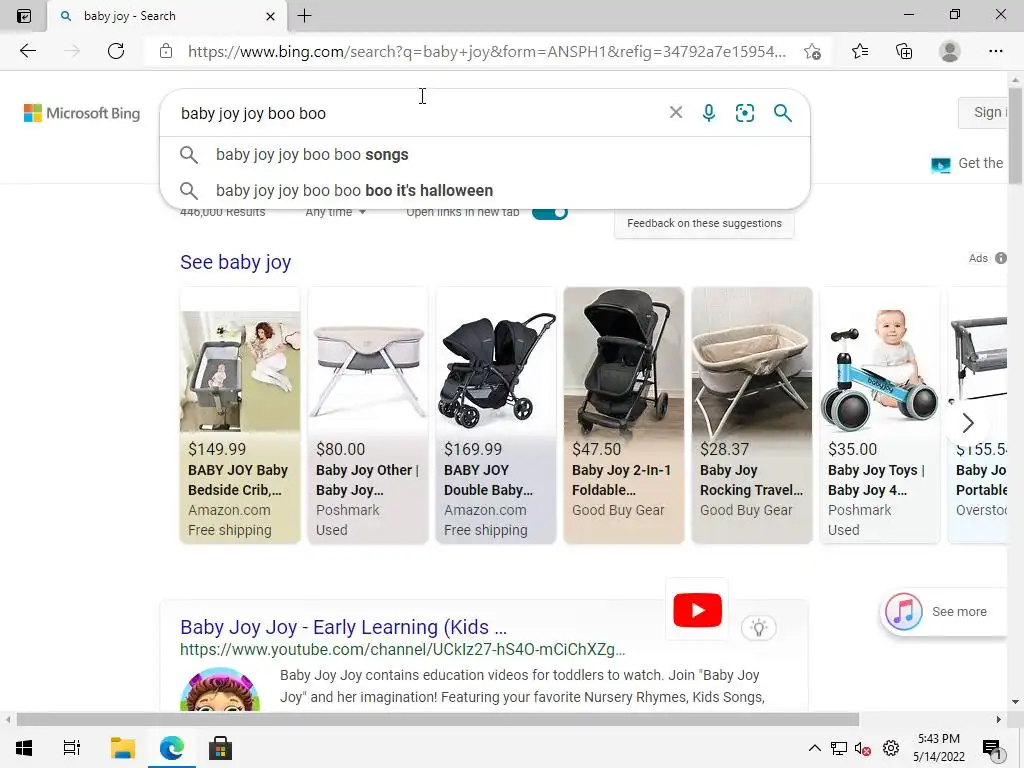This screenshot has width=1024, height=768.
Task: Click 'Feedback on these suggestions'
Action: [x=704, y=223]
